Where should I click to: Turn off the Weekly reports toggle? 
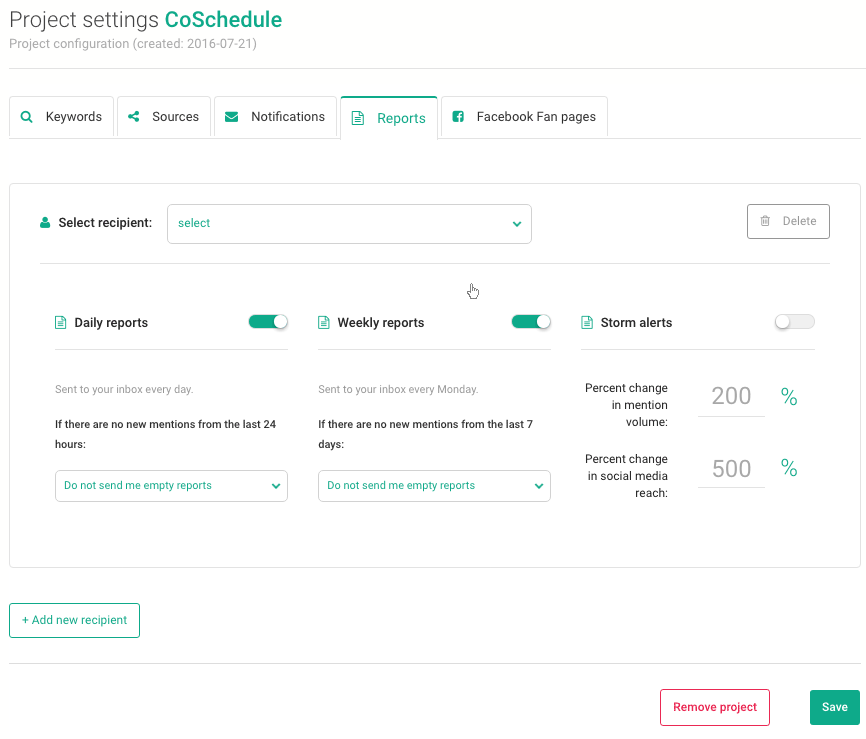point(531,322)
